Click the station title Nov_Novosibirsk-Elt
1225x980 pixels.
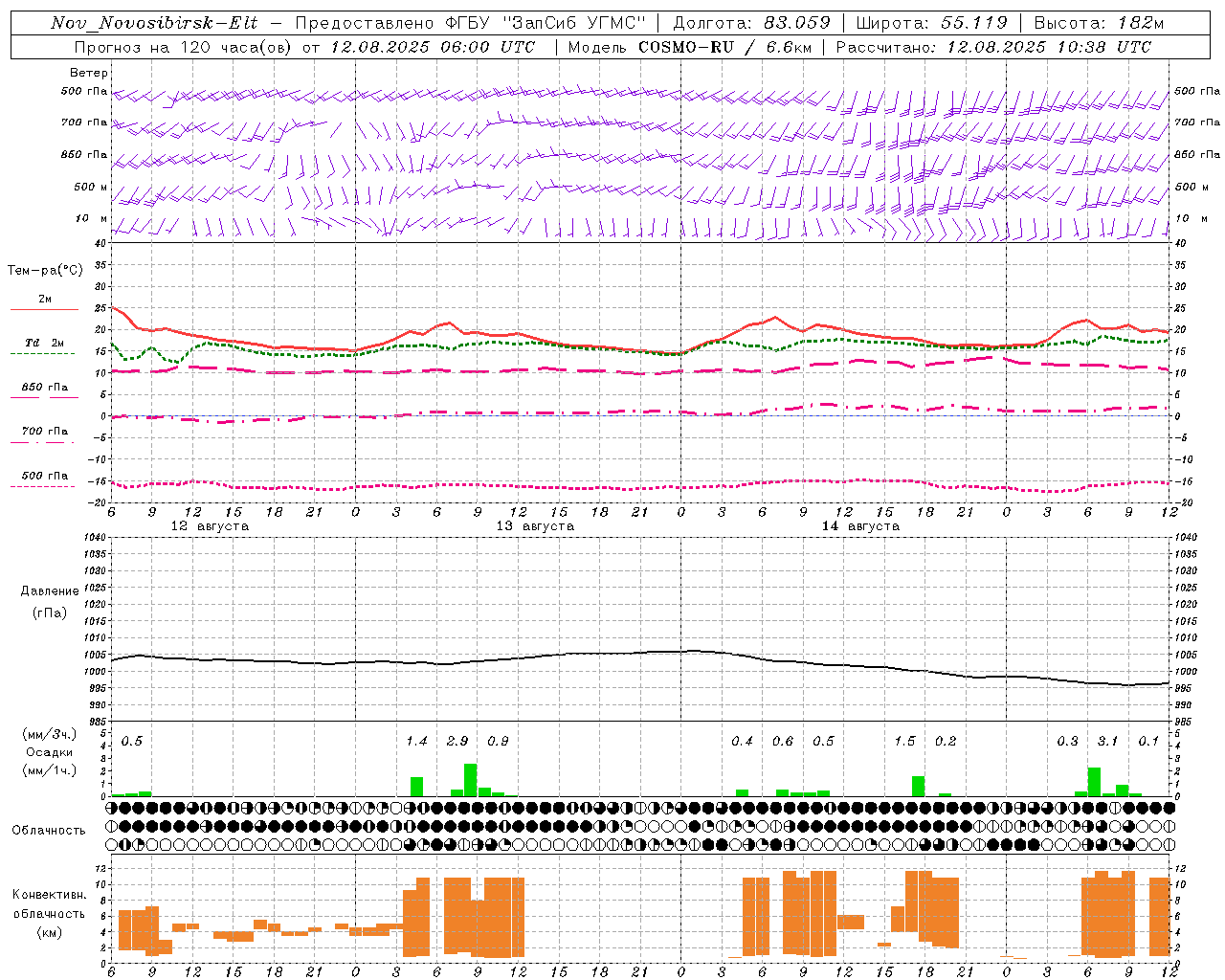[x=153, y=23]
